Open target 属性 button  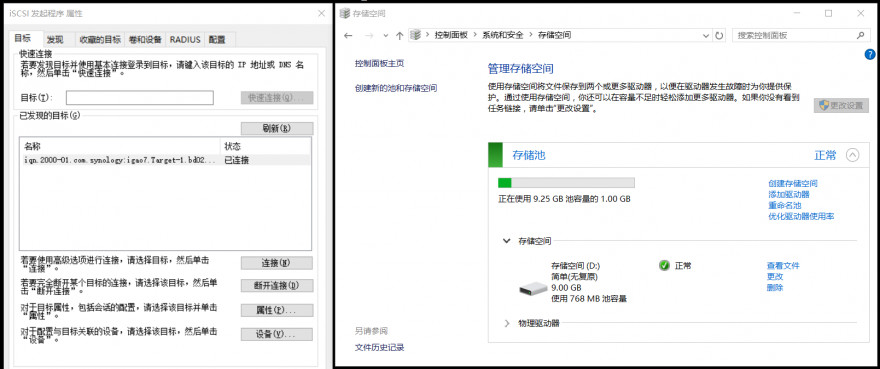[277, 310]
